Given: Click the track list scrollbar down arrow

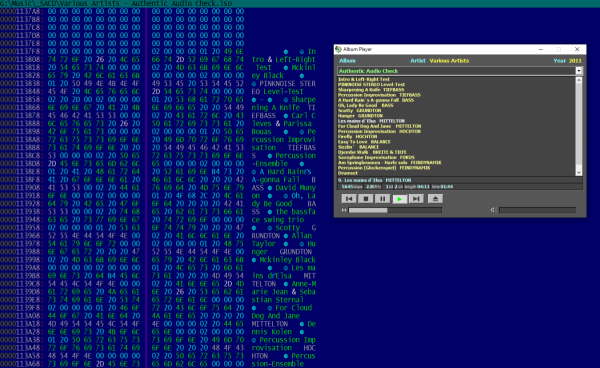Looking at the screenshot, I should (579, 173).
